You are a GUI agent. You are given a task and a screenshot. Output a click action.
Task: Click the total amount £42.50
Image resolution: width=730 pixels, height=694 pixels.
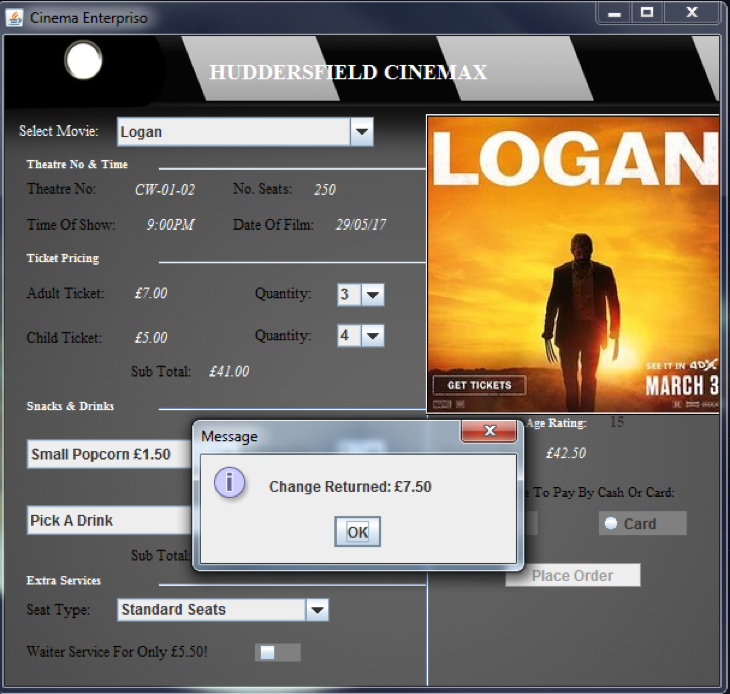tap(566, 453)
